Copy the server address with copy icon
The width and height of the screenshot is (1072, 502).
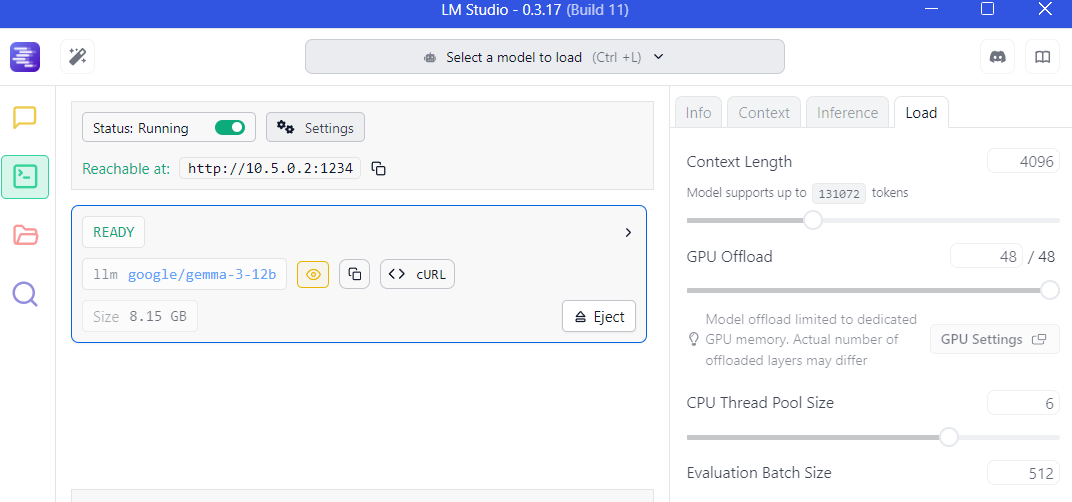[x=379, y=168]
